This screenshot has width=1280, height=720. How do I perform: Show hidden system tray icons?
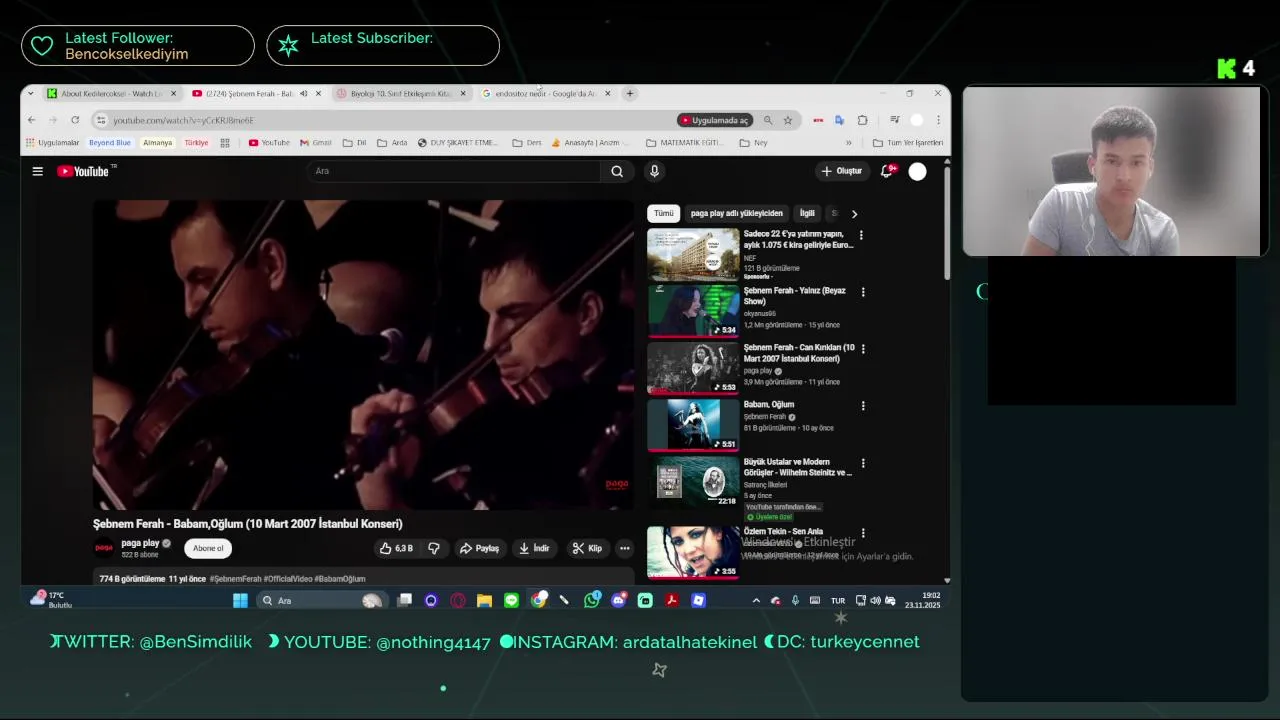(x=756, y=600)
